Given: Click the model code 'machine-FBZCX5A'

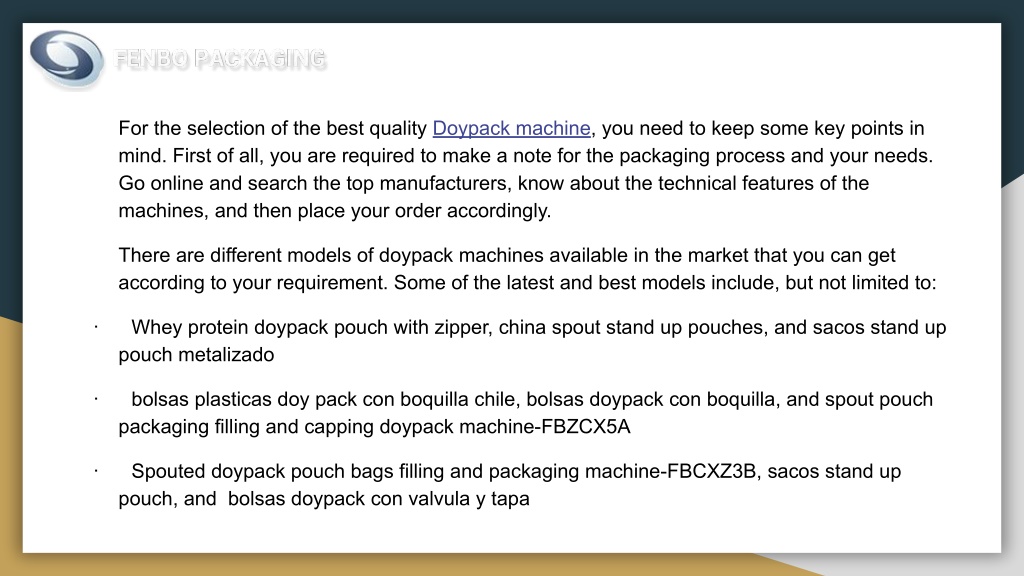Looking at the screenshot, I should click(x=545, y=426).
